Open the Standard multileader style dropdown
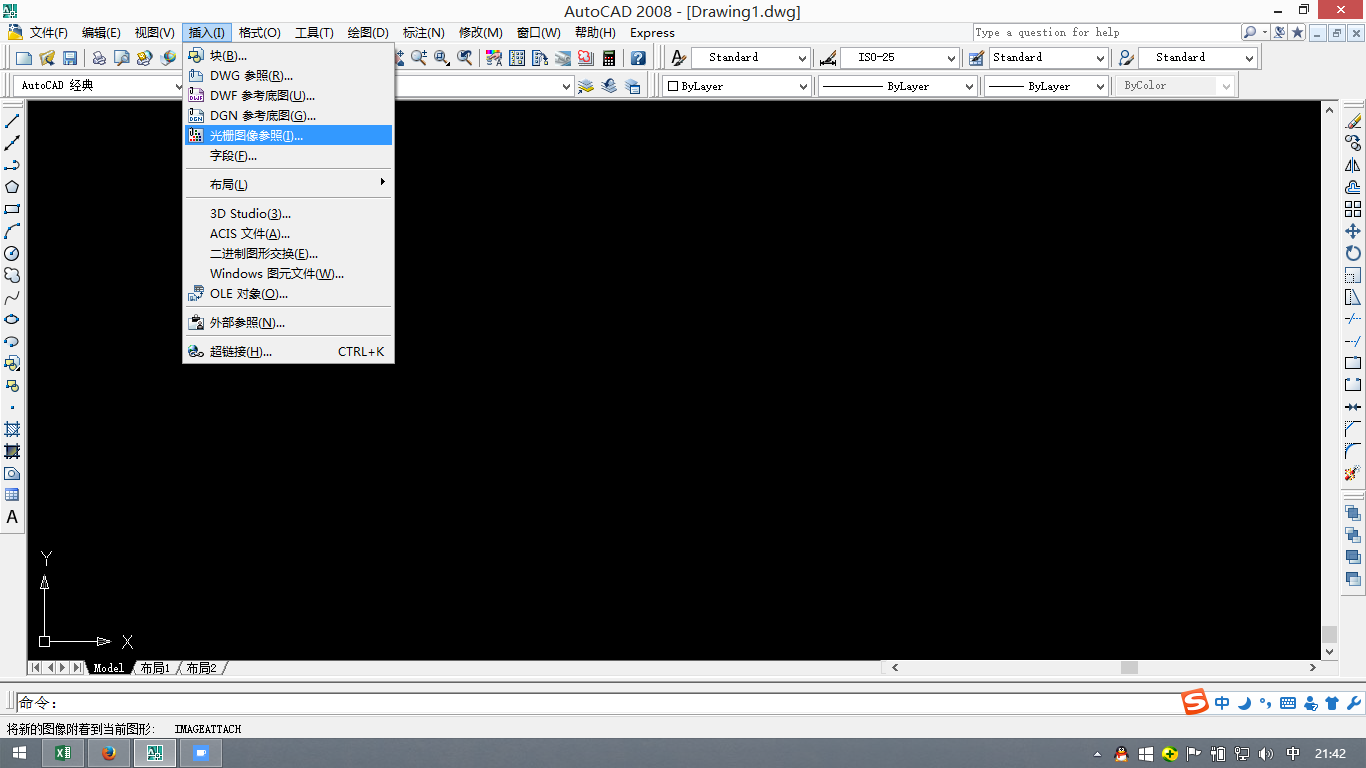This screenshot has width=1366, height=768. [x=1198, y=58]
